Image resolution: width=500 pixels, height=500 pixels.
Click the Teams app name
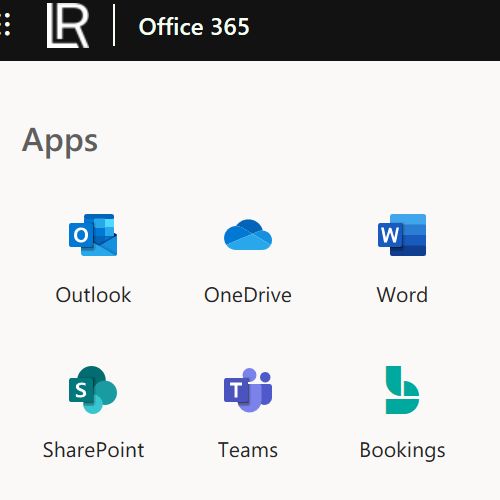coord(248,450)
